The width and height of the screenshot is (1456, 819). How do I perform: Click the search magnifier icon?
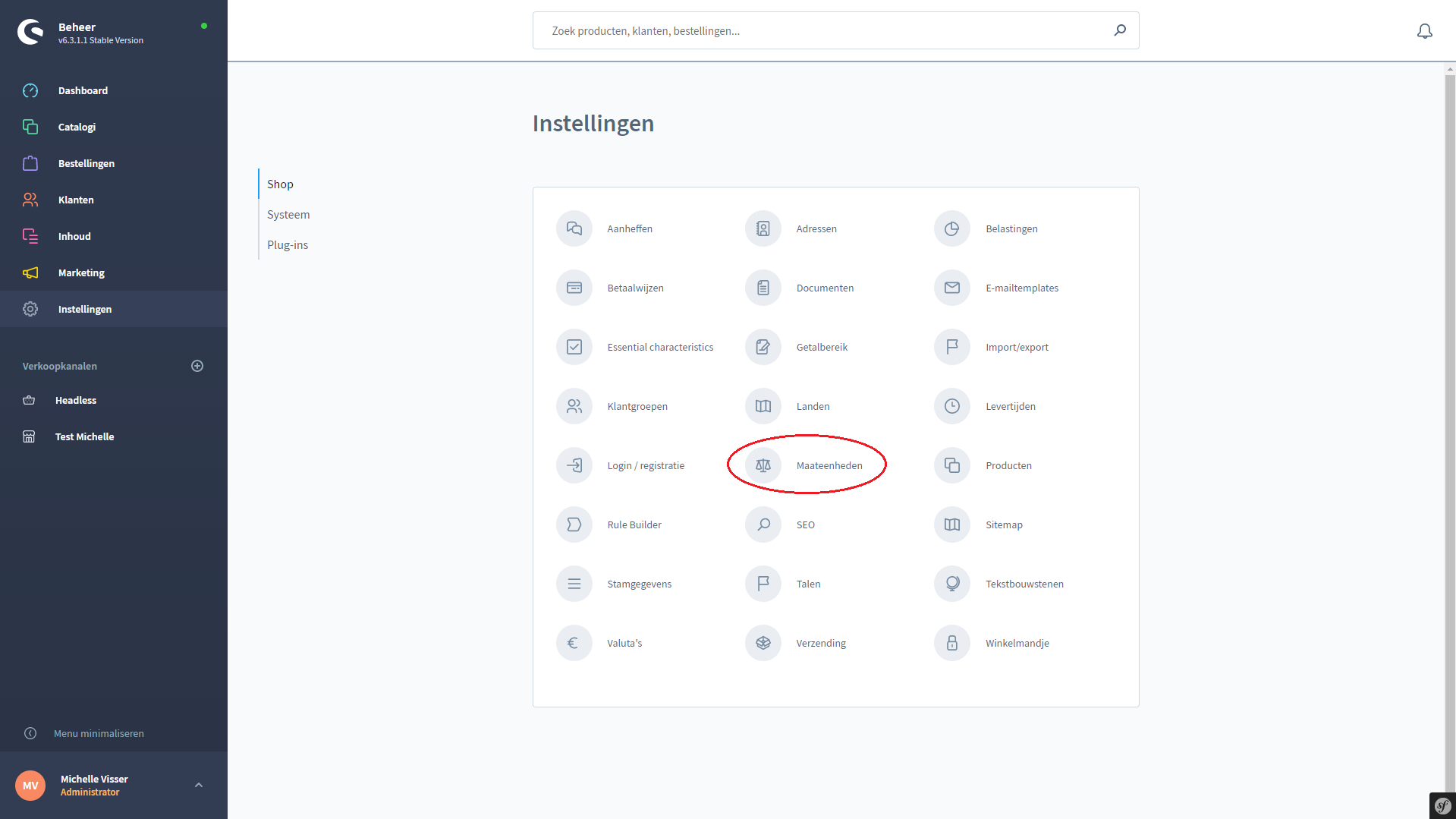[1119, 30]
